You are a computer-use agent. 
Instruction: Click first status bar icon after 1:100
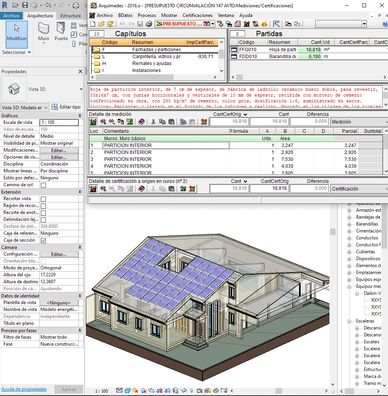(119, 390)
